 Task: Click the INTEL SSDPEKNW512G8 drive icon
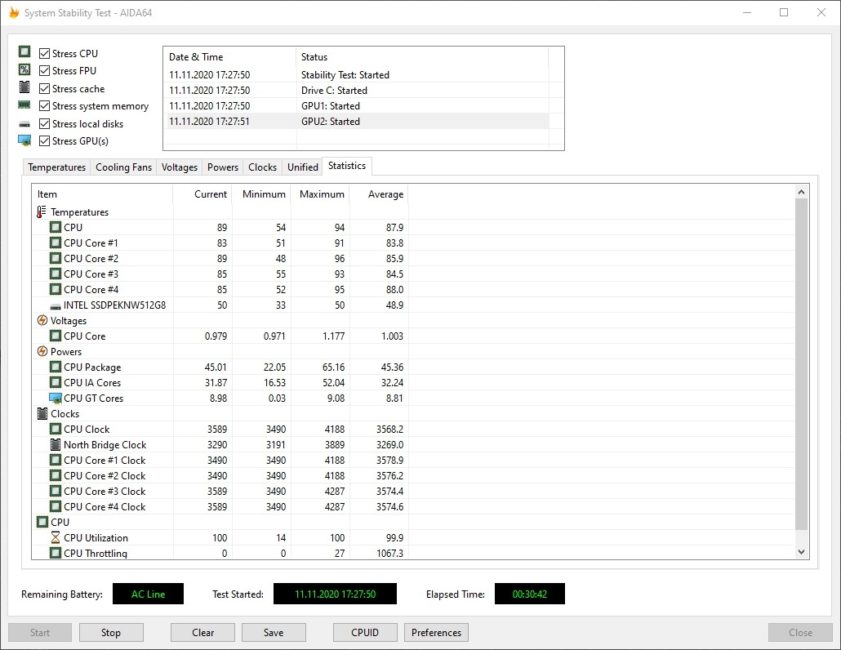point(55,305)
